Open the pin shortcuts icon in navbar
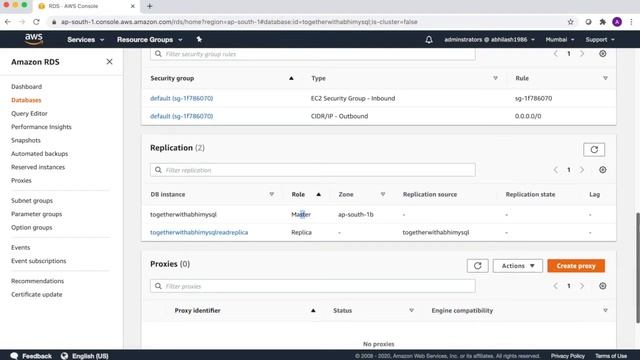 click(x=199, y=39)
